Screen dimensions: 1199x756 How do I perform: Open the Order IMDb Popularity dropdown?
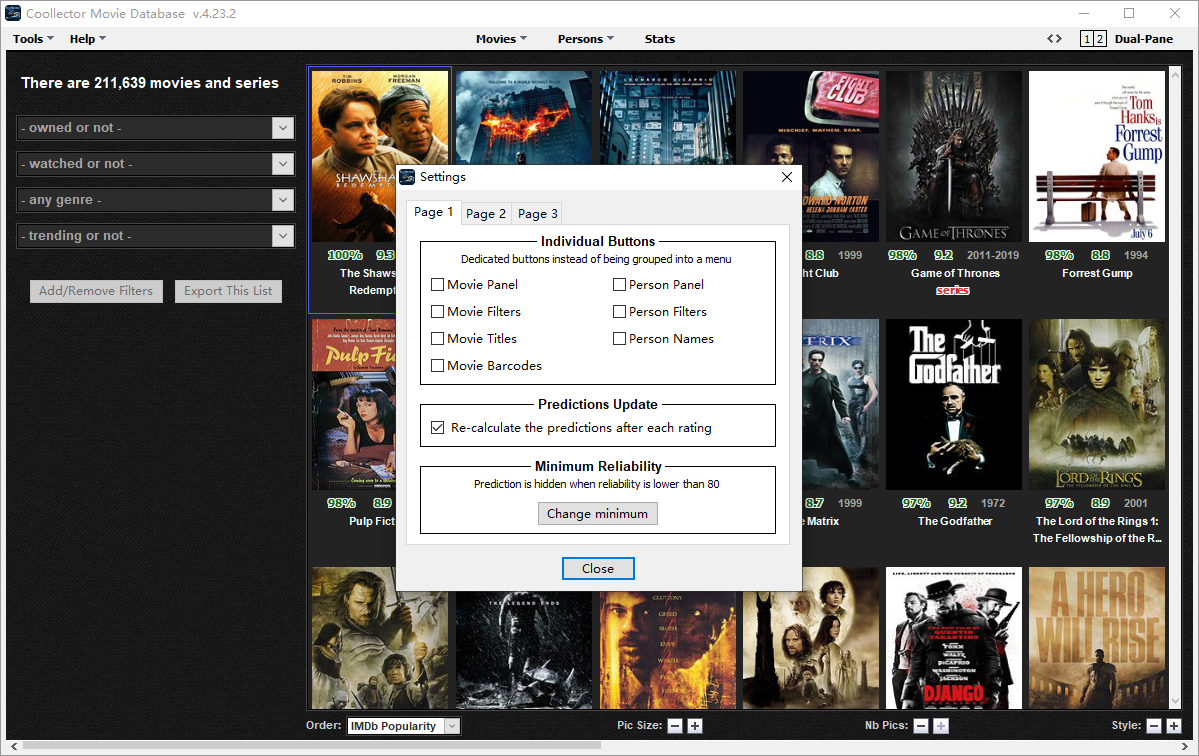[452, 726]
